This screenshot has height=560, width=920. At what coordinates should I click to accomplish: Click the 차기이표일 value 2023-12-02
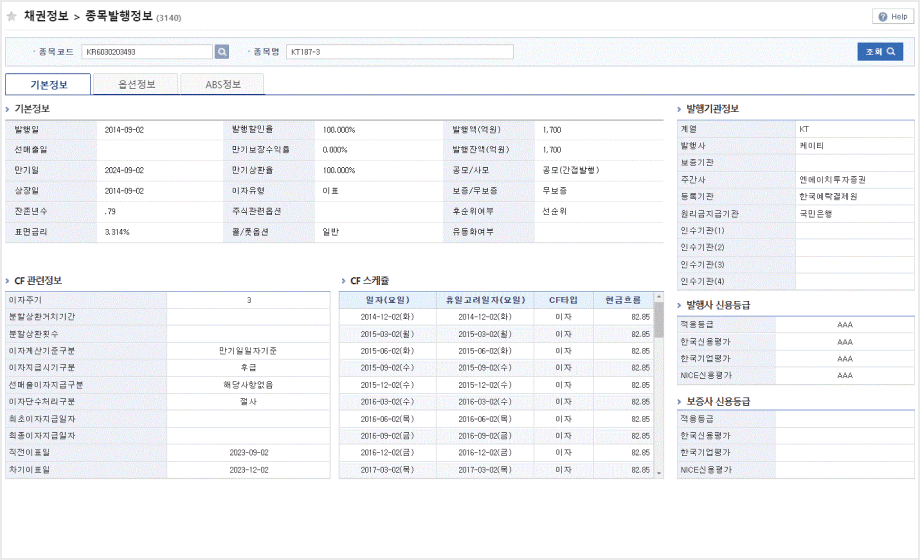(x=249, y=470)
